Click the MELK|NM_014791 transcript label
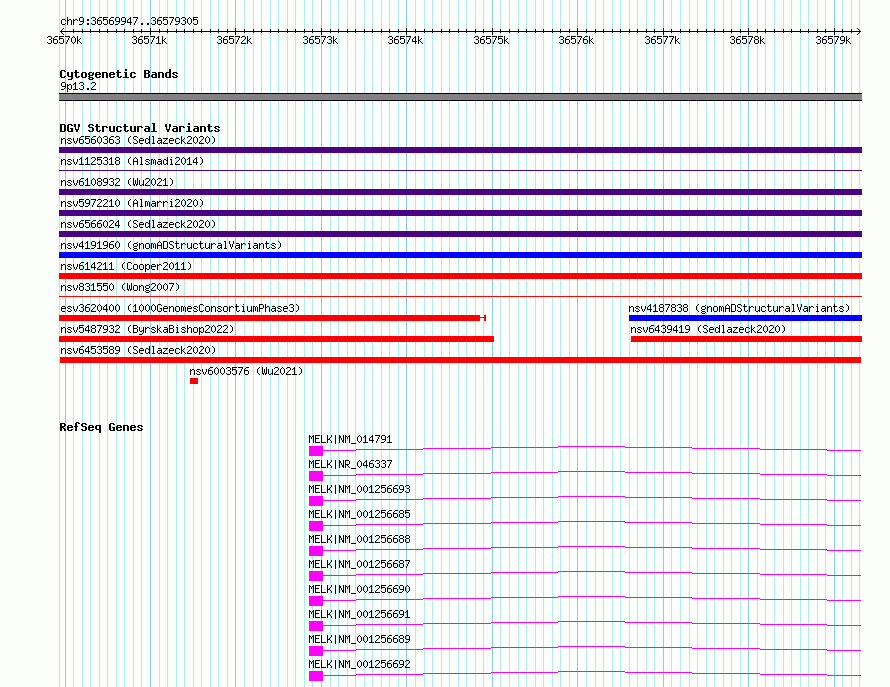The image size is (890, 687). [350, 439]
